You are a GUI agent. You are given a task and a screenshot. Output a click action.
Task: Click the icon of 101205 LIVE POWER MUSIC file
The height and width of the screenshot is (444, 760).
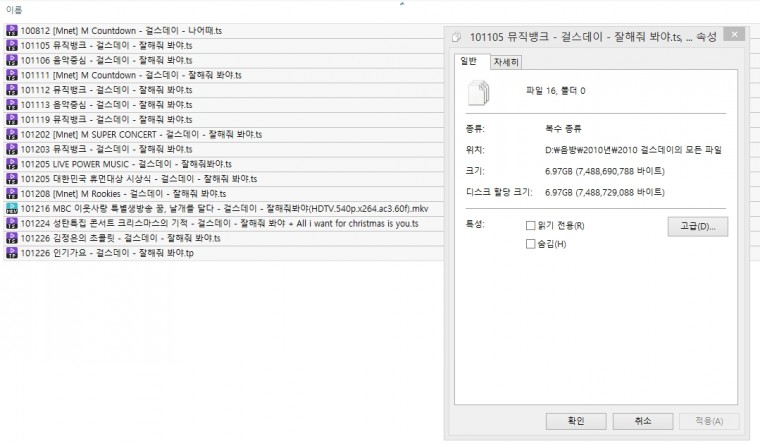pos(12,164)
